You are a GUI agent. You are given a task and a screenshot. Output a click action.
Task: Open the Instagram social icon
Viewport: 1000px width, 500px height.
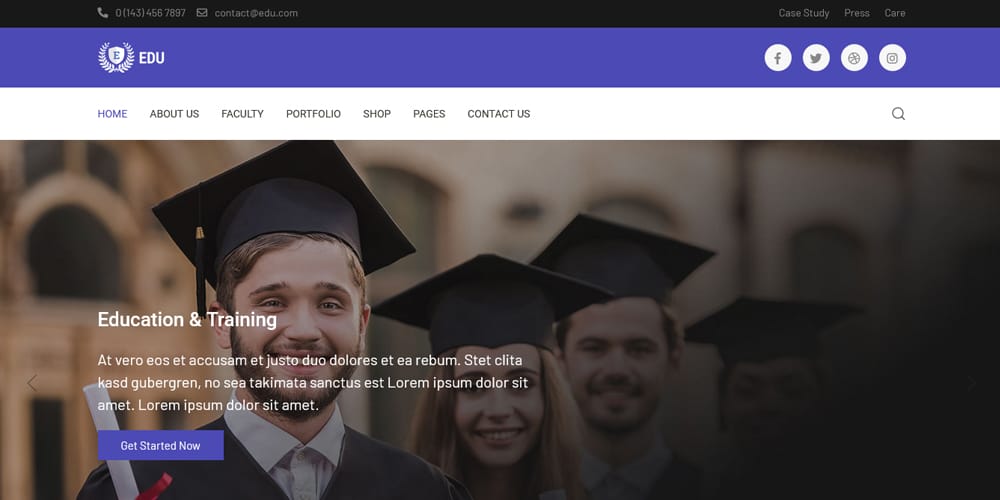[x=892, y=58]
